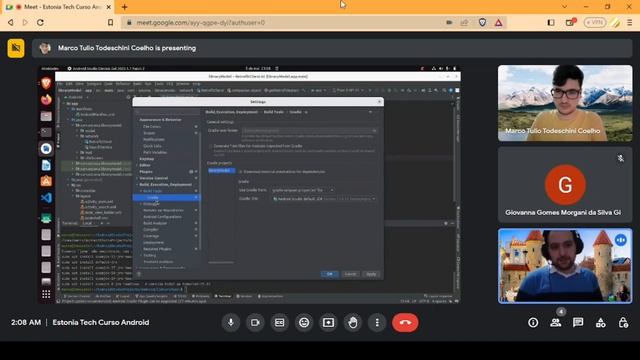Toggle Generate *.iml files checkbox

click(211, 146)
